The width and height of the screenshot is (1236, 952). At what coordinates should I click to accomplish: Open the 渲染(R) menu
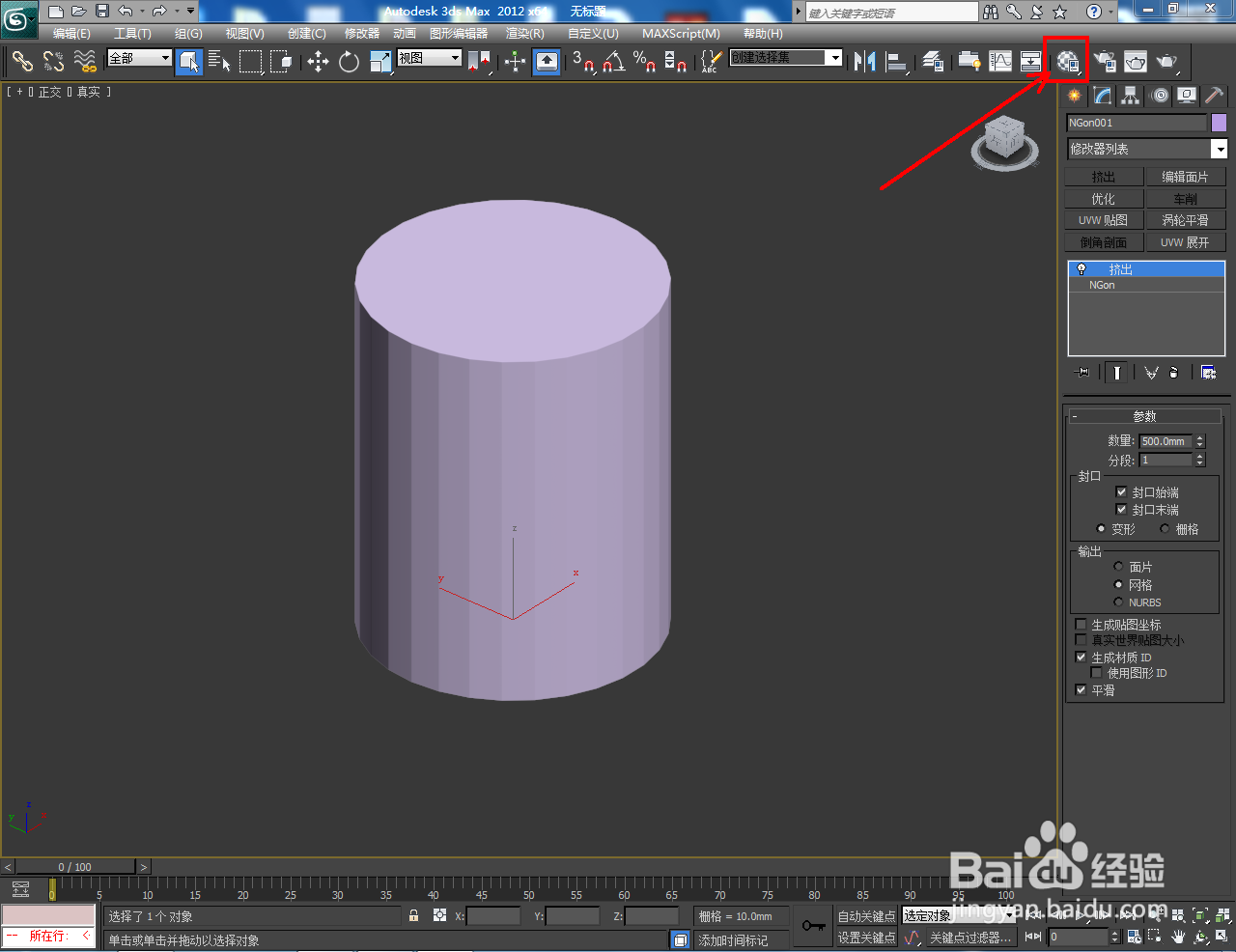pos(525,34)
